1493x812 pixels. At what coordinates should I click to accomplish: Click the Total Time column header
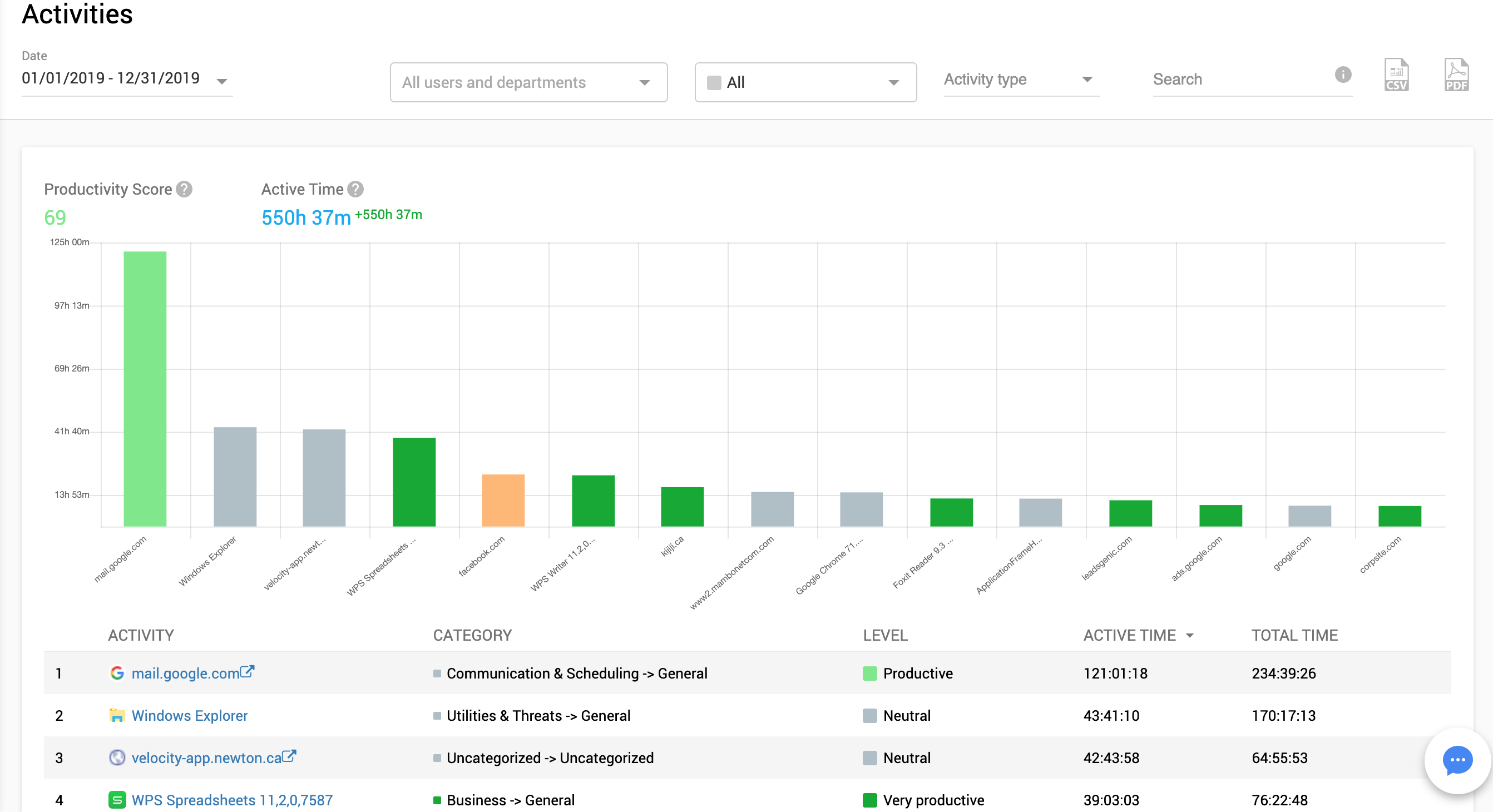1294,635
